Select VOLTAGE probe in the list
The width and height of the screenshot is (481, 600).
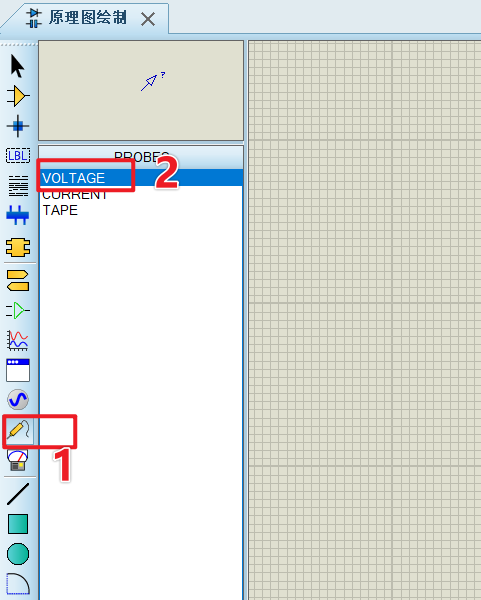click(x=141, y=178)
